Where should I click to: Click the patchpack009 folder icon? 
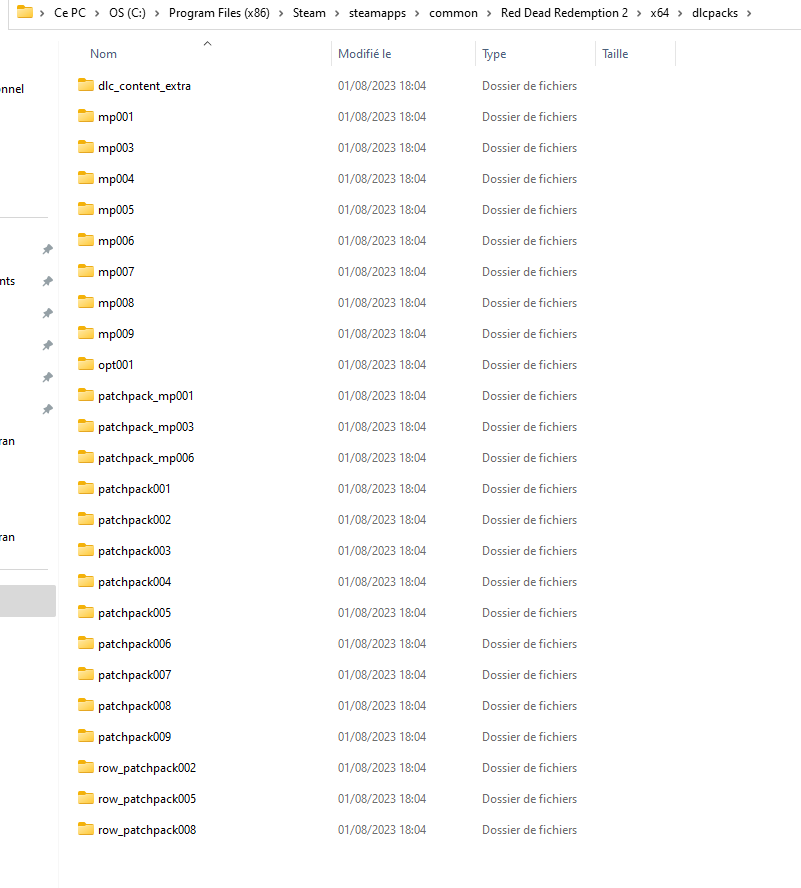(86, 736)
